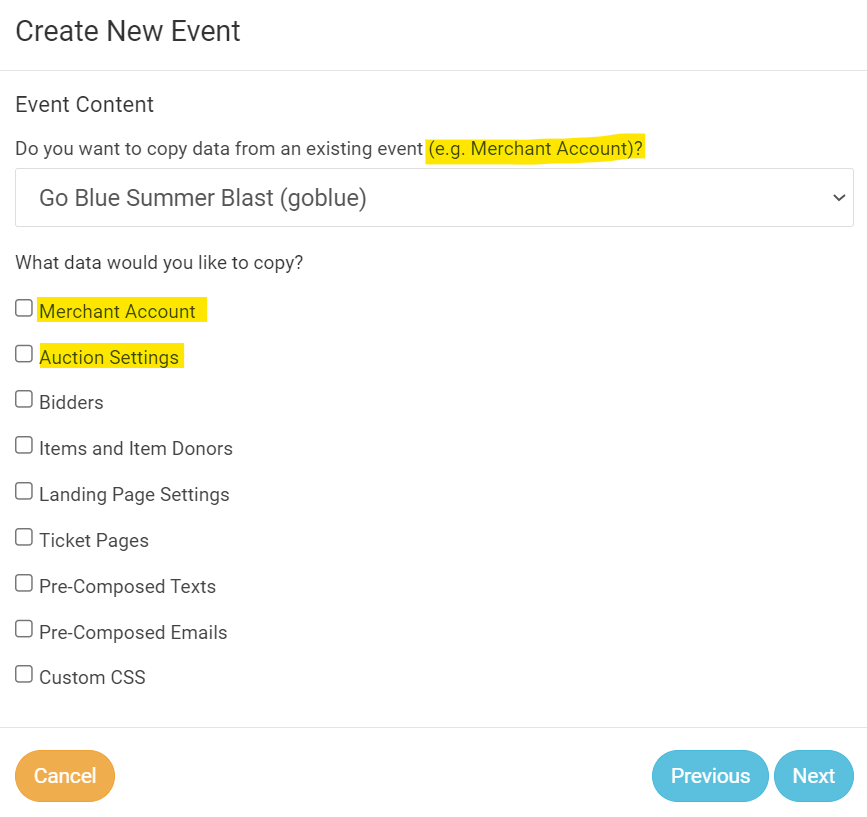Check the Ticket Pages option
The image size is (867, 817).
[x=24, y=538]
